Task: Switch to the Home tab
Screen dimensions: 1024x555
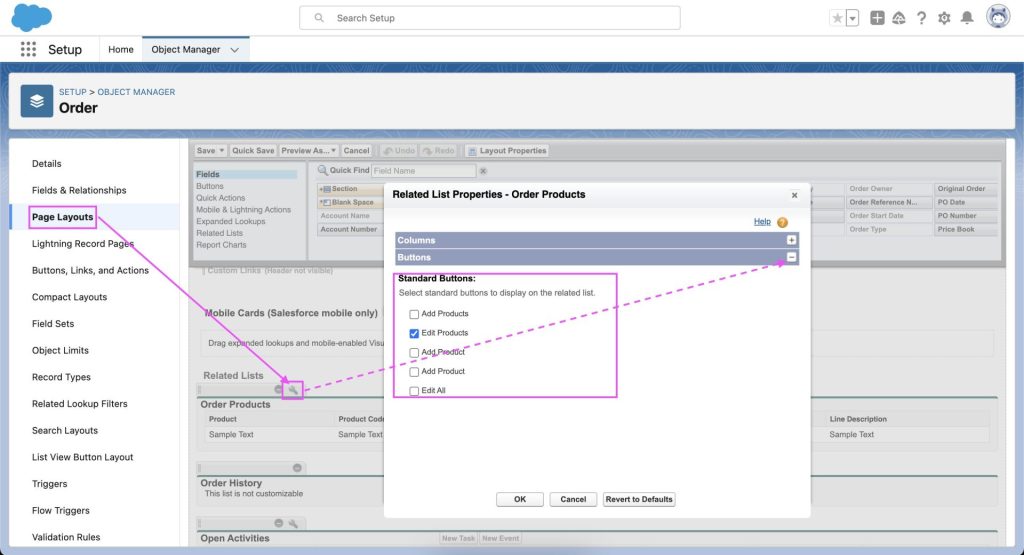Action: pos(121,49)
